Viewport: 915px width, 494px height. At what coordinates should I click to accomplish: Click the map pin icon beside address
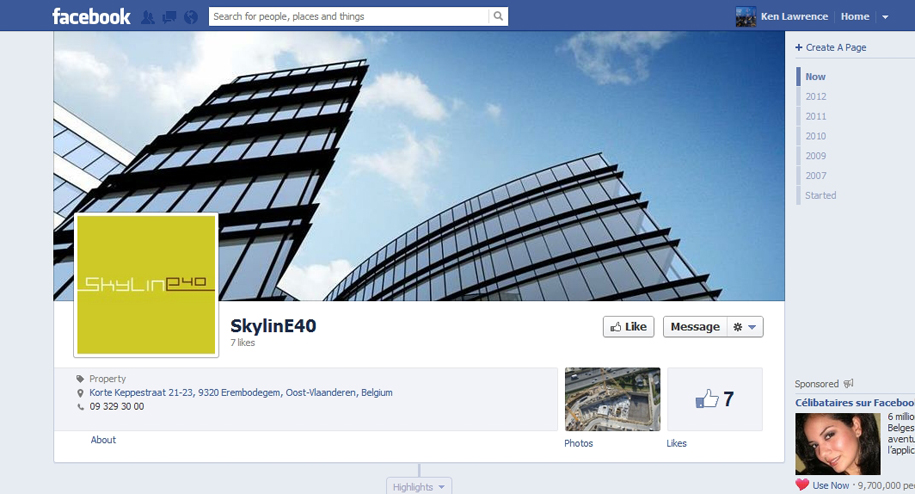pos(81,393)
